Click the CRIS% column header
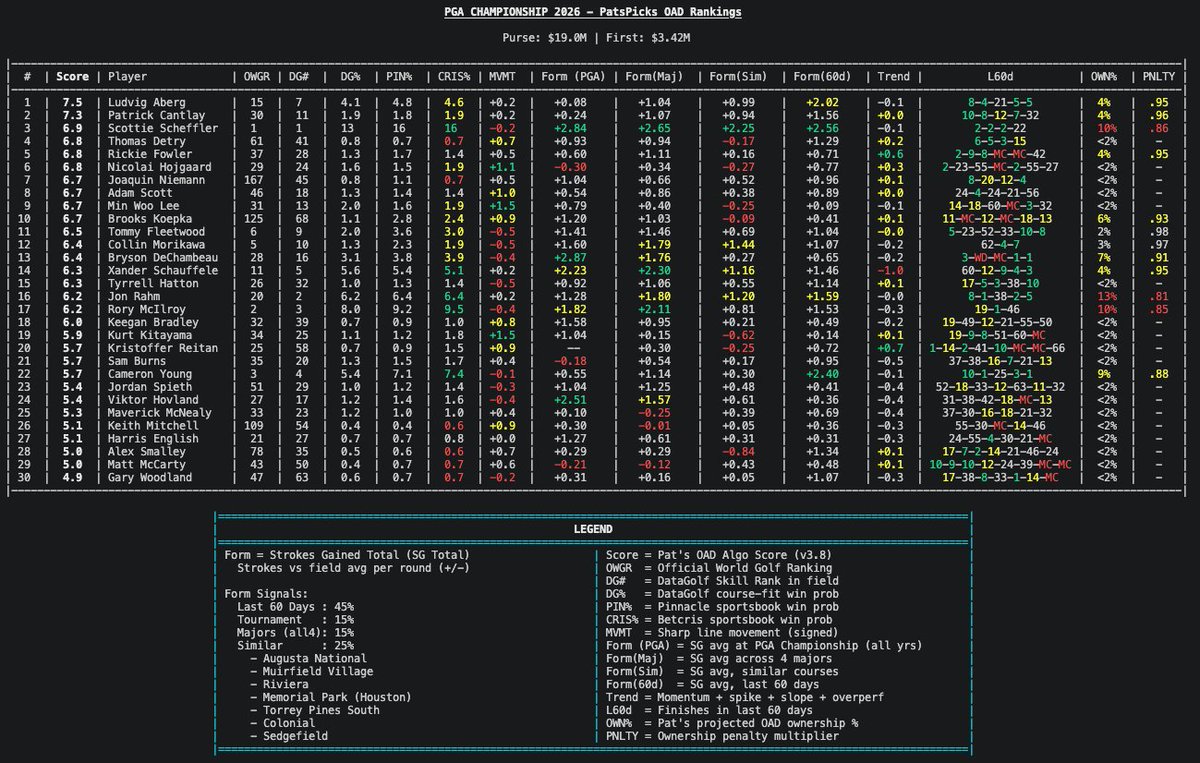This screenshot has height=763, width=1200. coord(453,76)
